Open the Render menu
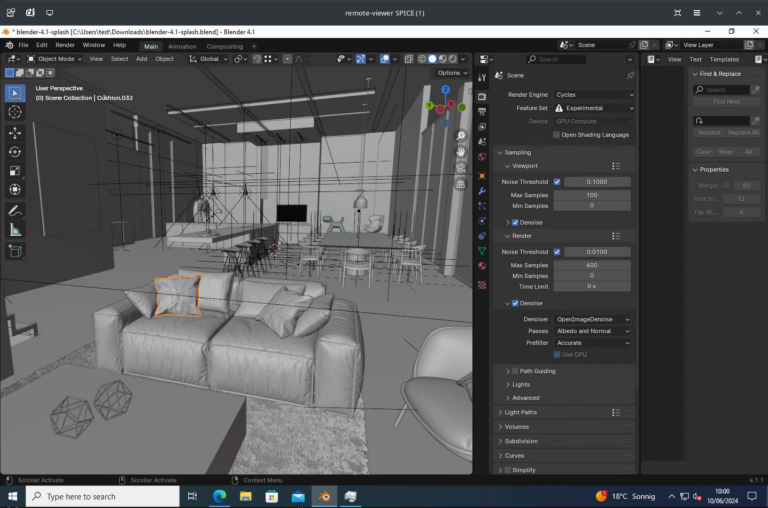768x508 pixels. pos(65,45)
